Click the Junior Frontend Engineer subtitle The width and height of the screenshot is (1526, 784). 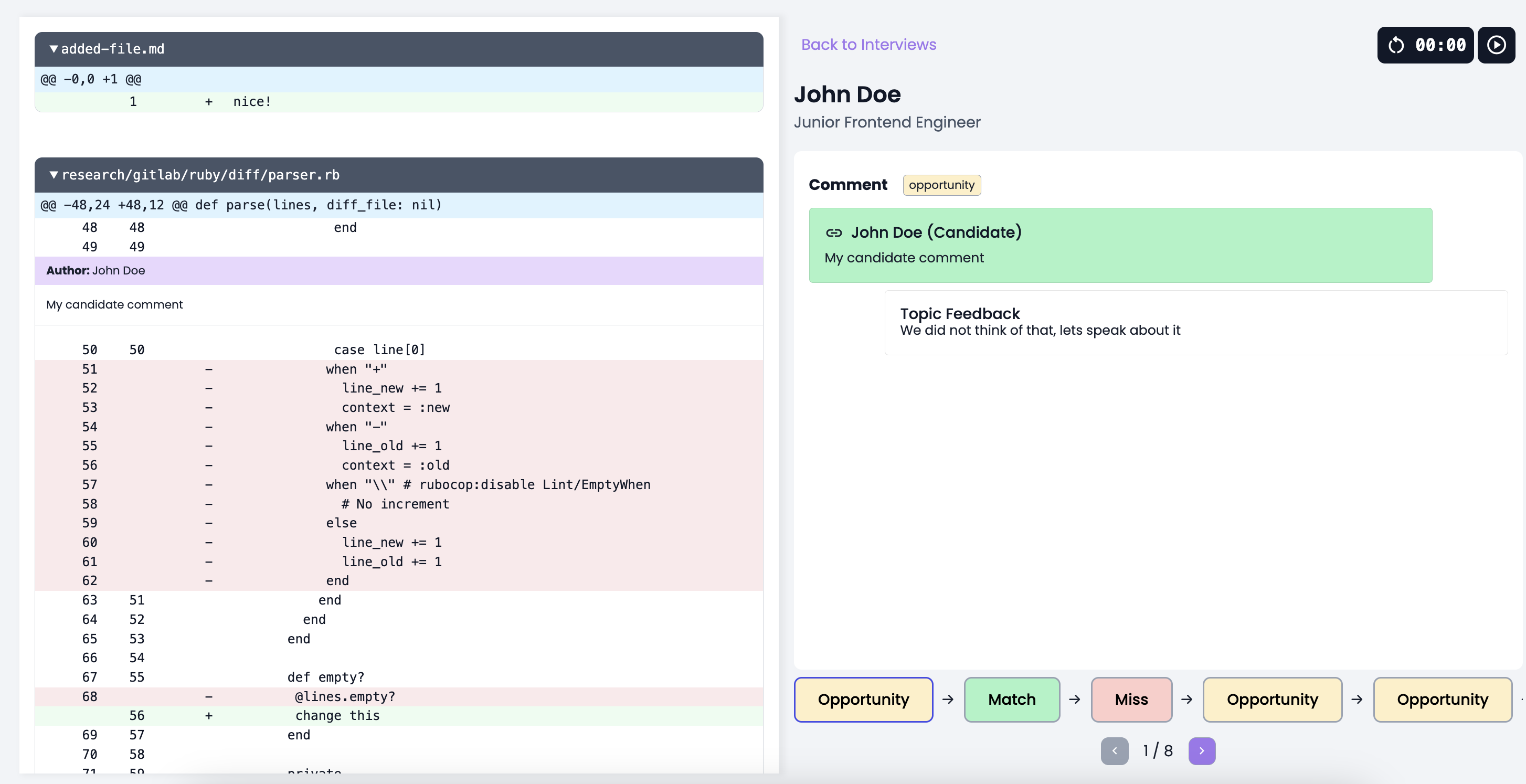pos(887,122)
